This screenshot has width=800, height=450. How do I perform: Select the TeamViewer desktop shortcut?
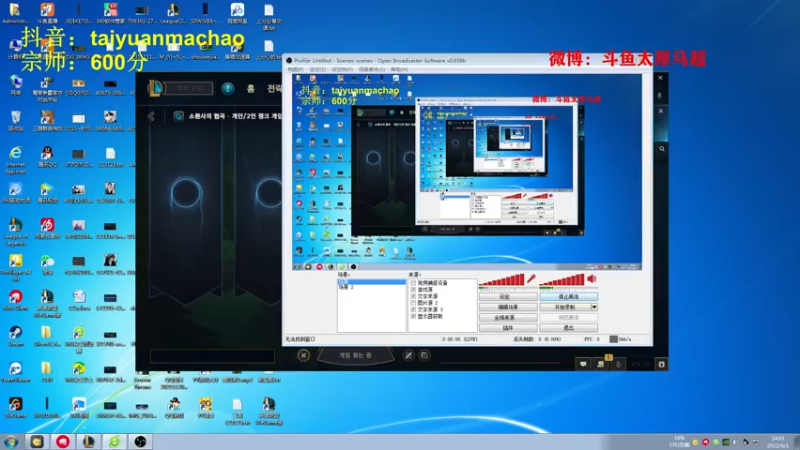click(15, 372)
